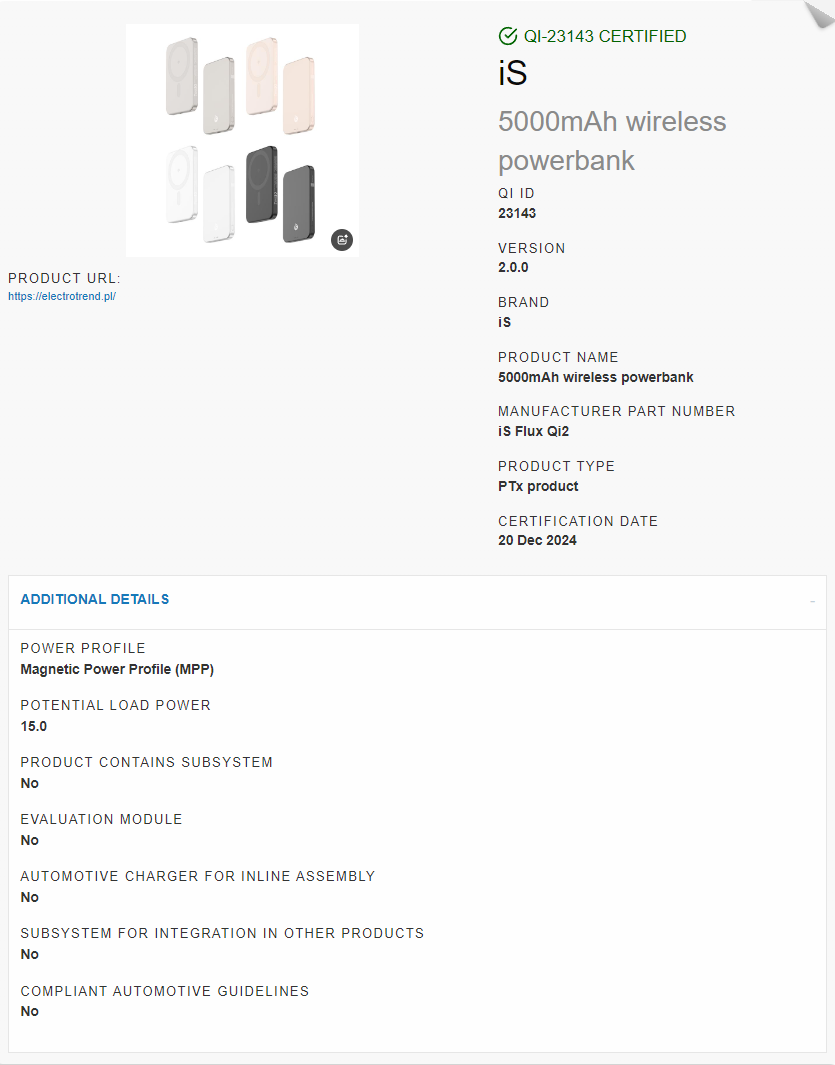Select the potential load power value 15.0
The image size is (835, 1065).
pos(33,726)
